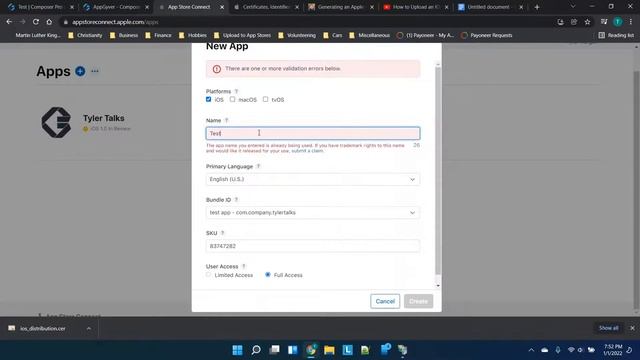Switch to the Untitled document tab
Screen dimensions: 640x360
[490, 7]
